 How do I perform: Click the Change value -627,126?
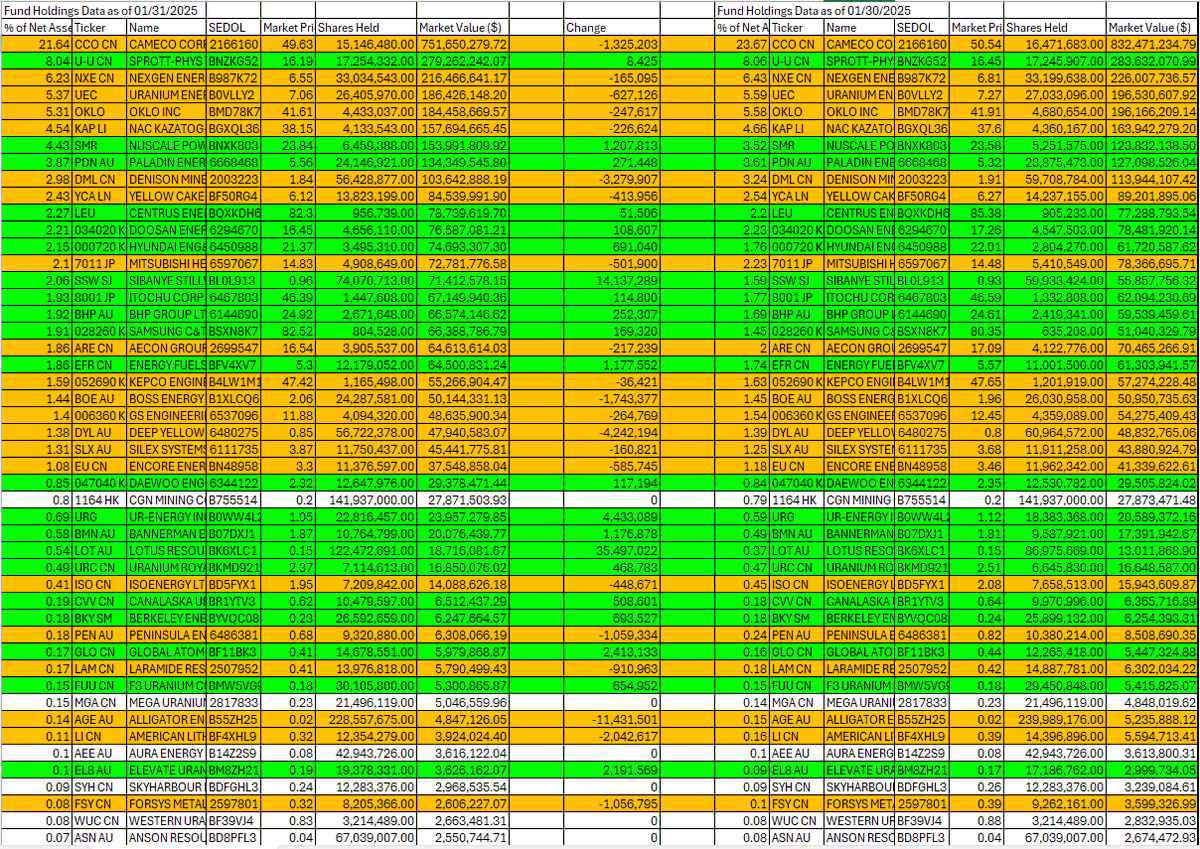tap(612, 93)
